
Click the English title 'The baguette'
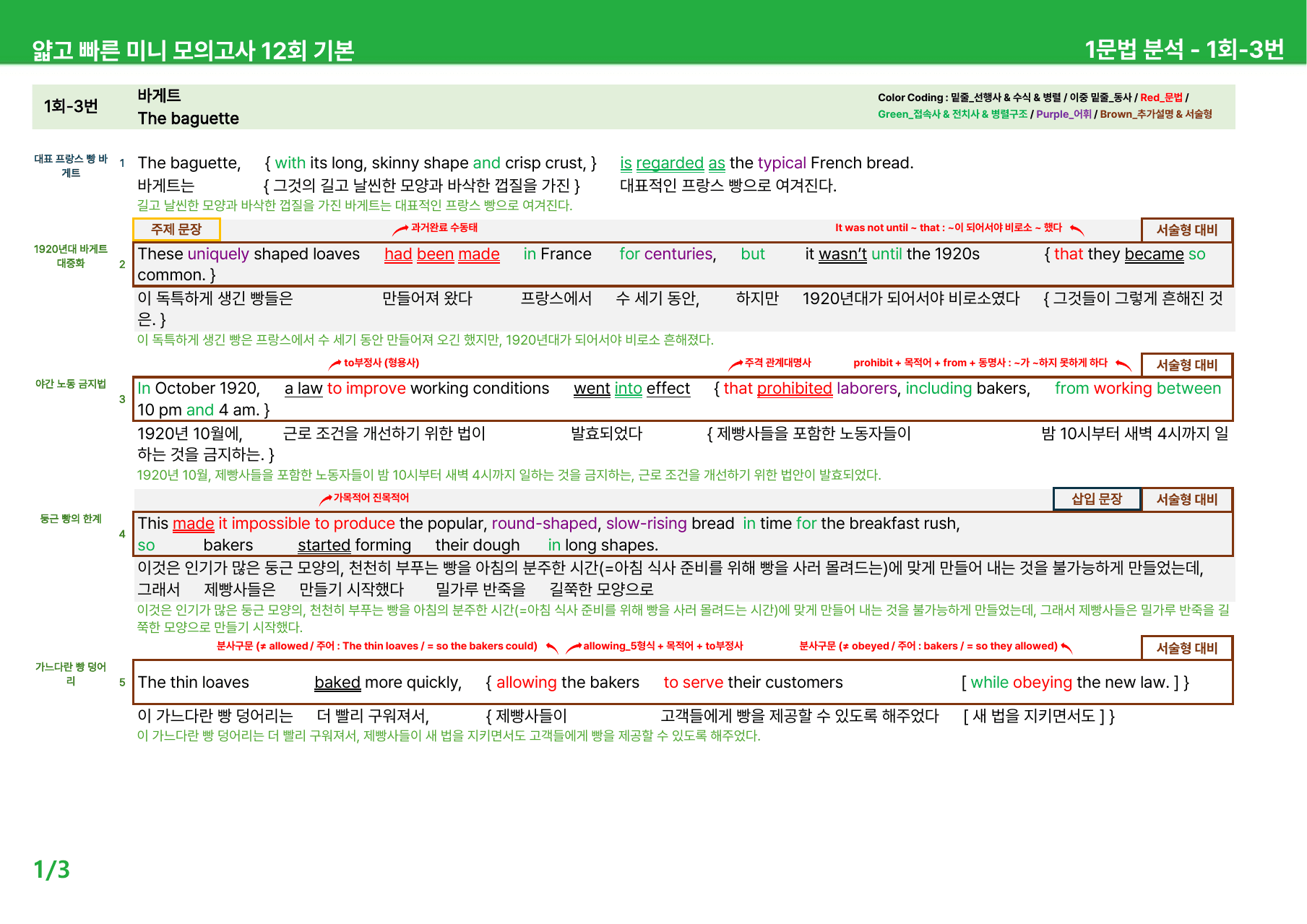188,118
